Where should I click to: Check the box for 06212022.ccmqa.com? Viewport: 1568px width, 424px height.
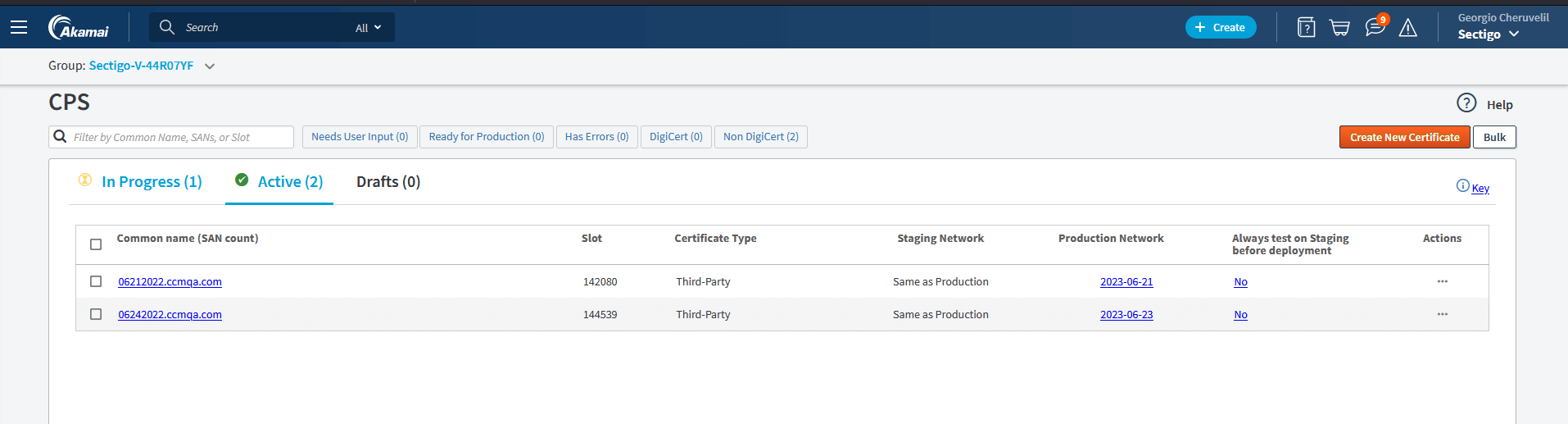click(x=96, y=281)
